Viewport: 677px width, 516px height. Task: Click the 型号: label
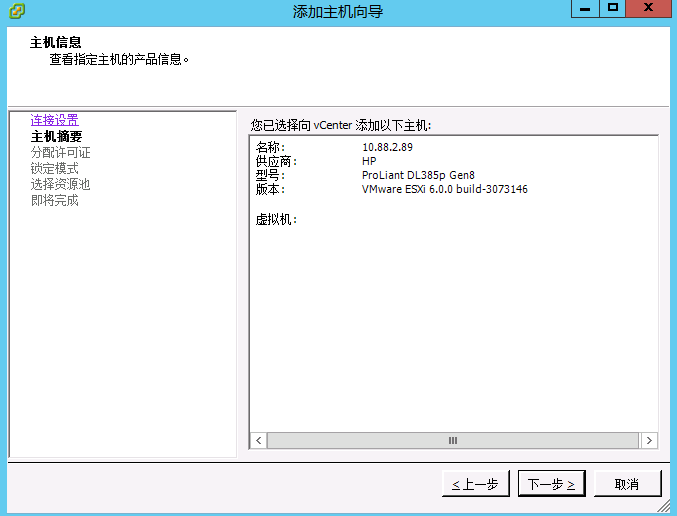point(270,175)
